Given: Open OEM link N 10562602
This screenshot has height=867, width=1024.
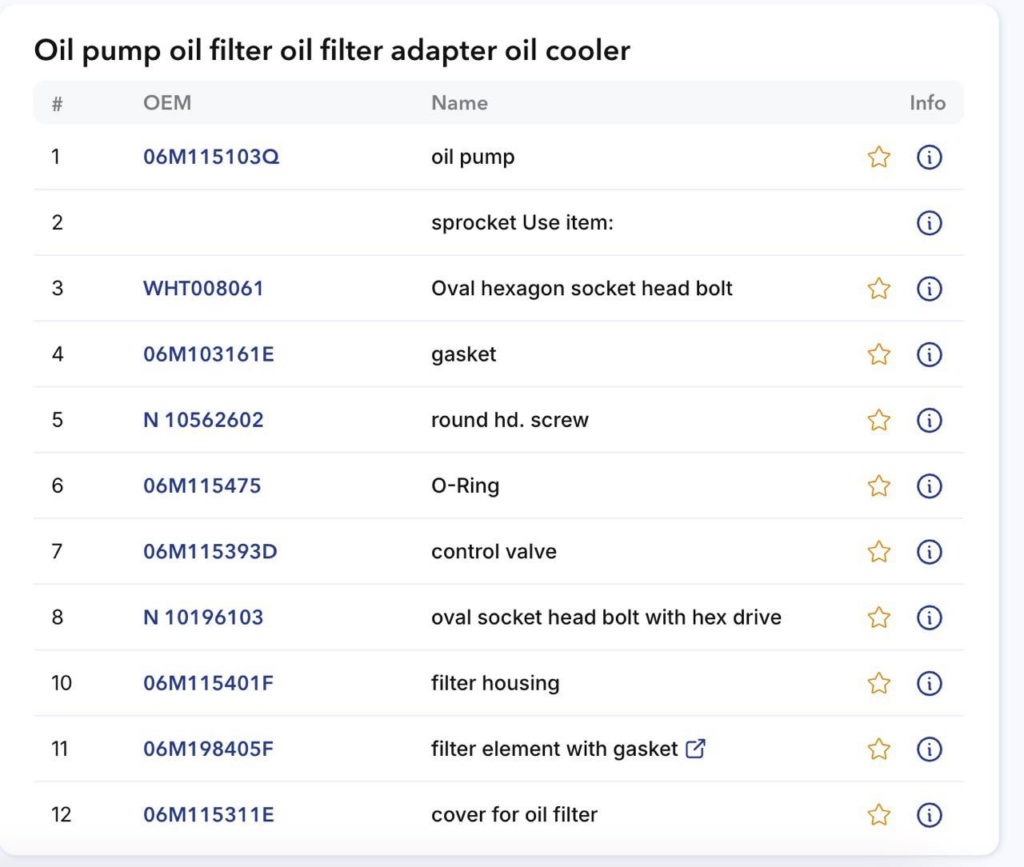Looking at the screenshot, I should click(x=203, y=420).
